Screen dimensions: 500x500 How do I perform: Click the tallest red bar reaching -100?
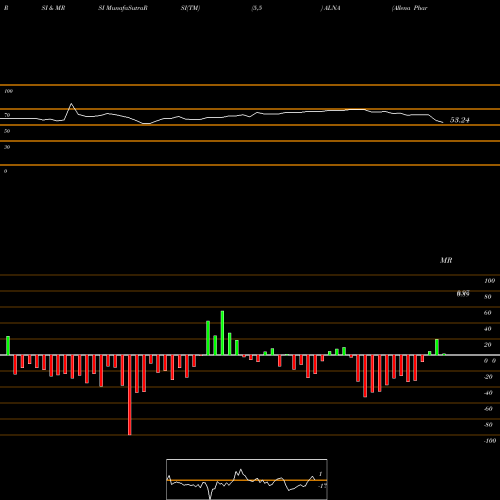tap(130, 395)
